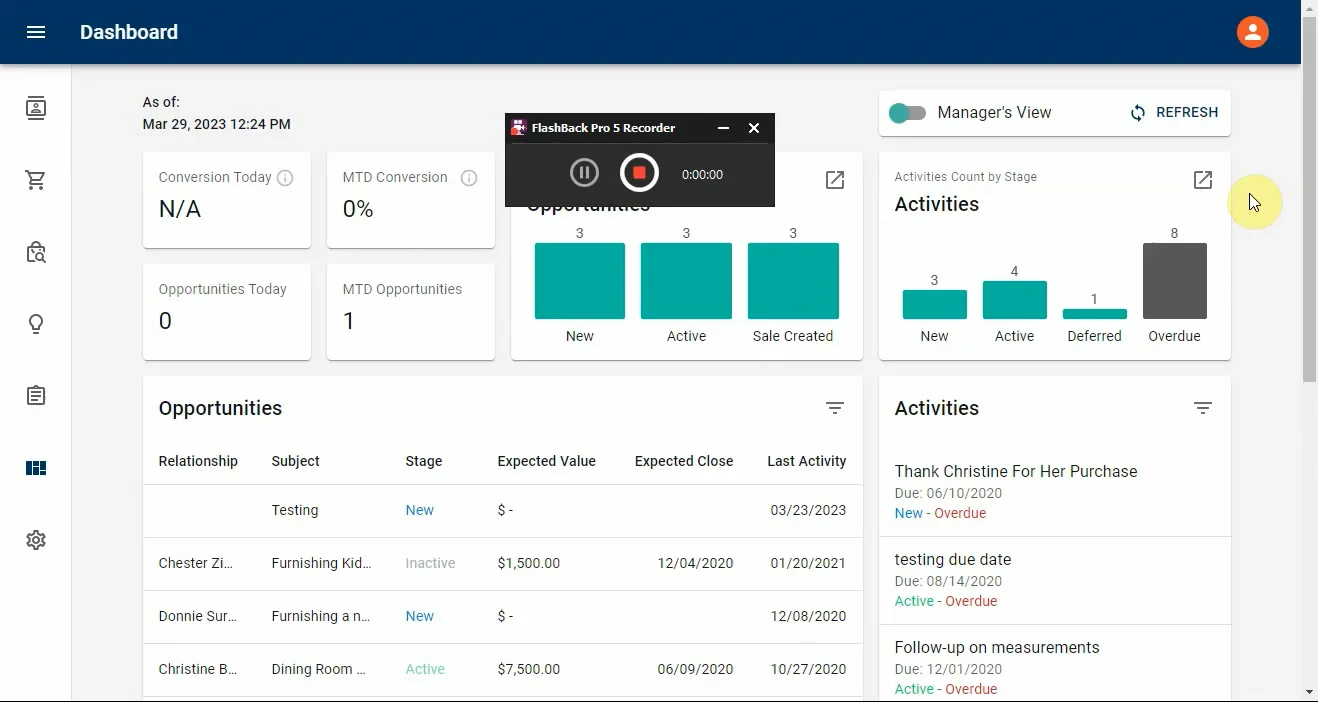Viewport: 1318px width, 702px height.
Task: Sort by Subject column header
Action: [x=295, y=461]
